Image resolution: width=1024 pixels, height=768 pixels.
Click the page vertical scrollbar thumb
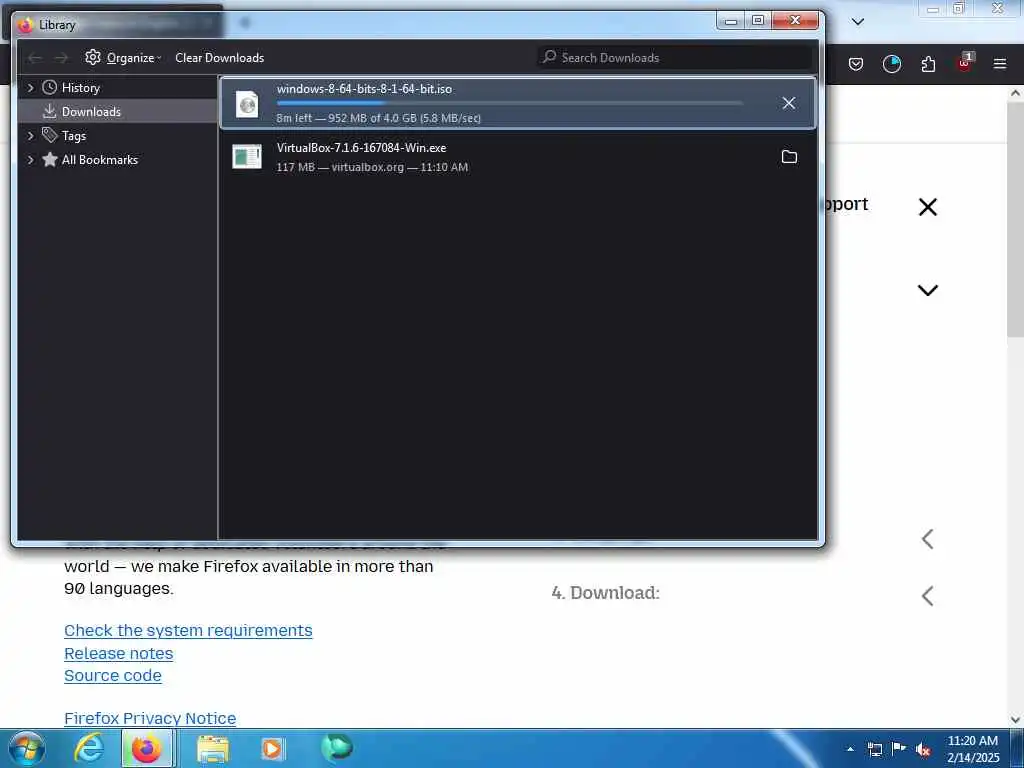(x=1015, y=219)
